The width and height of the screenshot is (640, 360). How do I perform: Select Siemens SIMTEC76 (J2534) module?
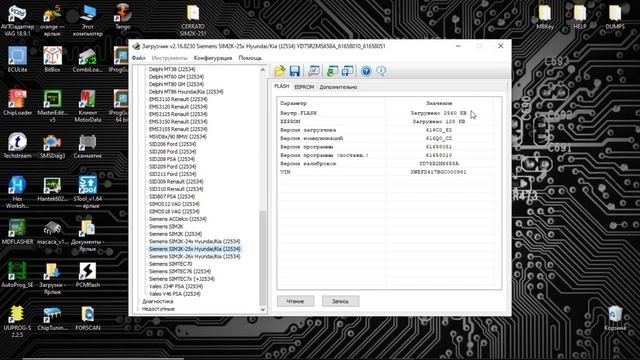tap(180, 271)
